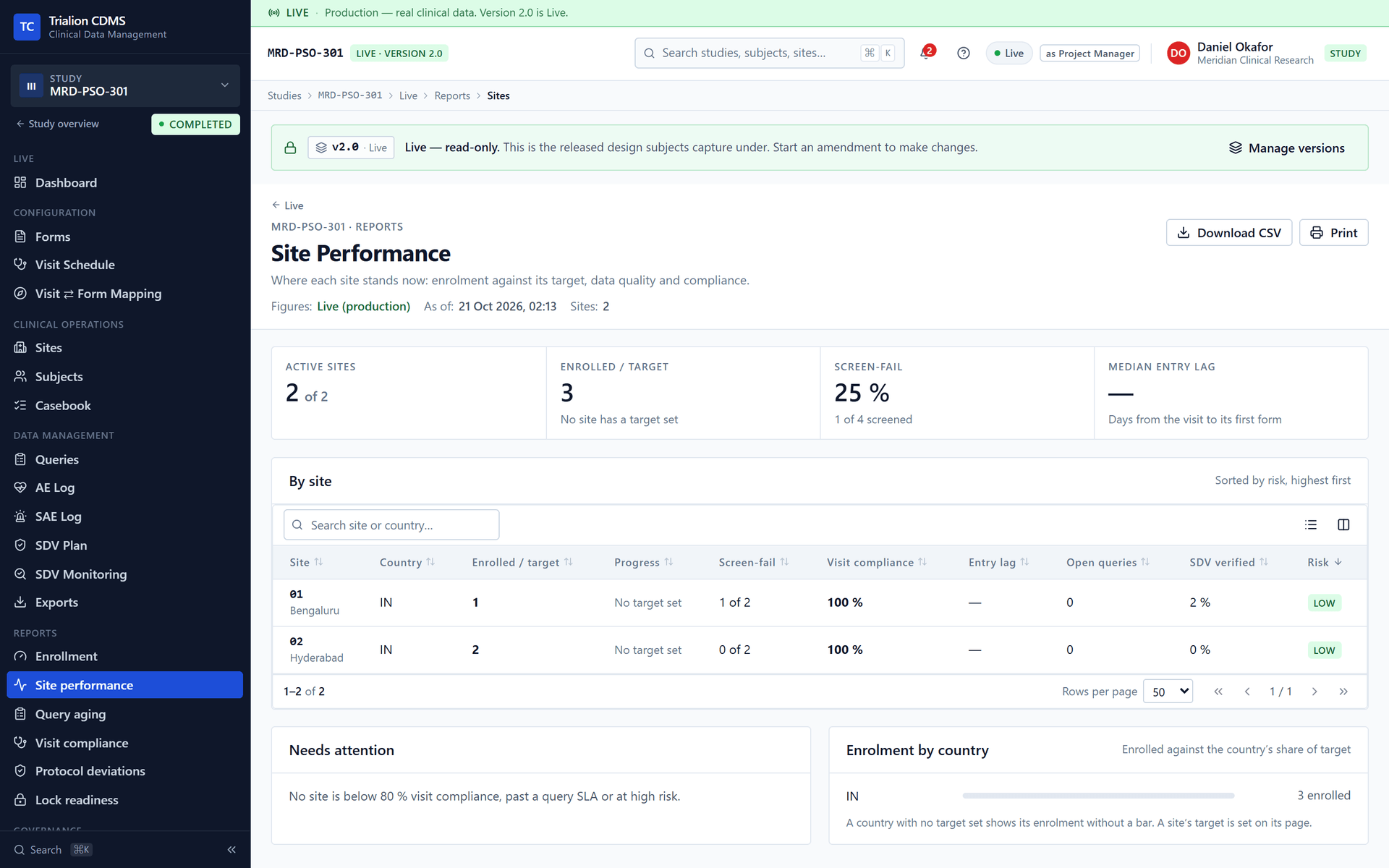1389x868 pixels.
Task: Open Daniel Okafor's DO avatar
Action: click(1178, 53)
